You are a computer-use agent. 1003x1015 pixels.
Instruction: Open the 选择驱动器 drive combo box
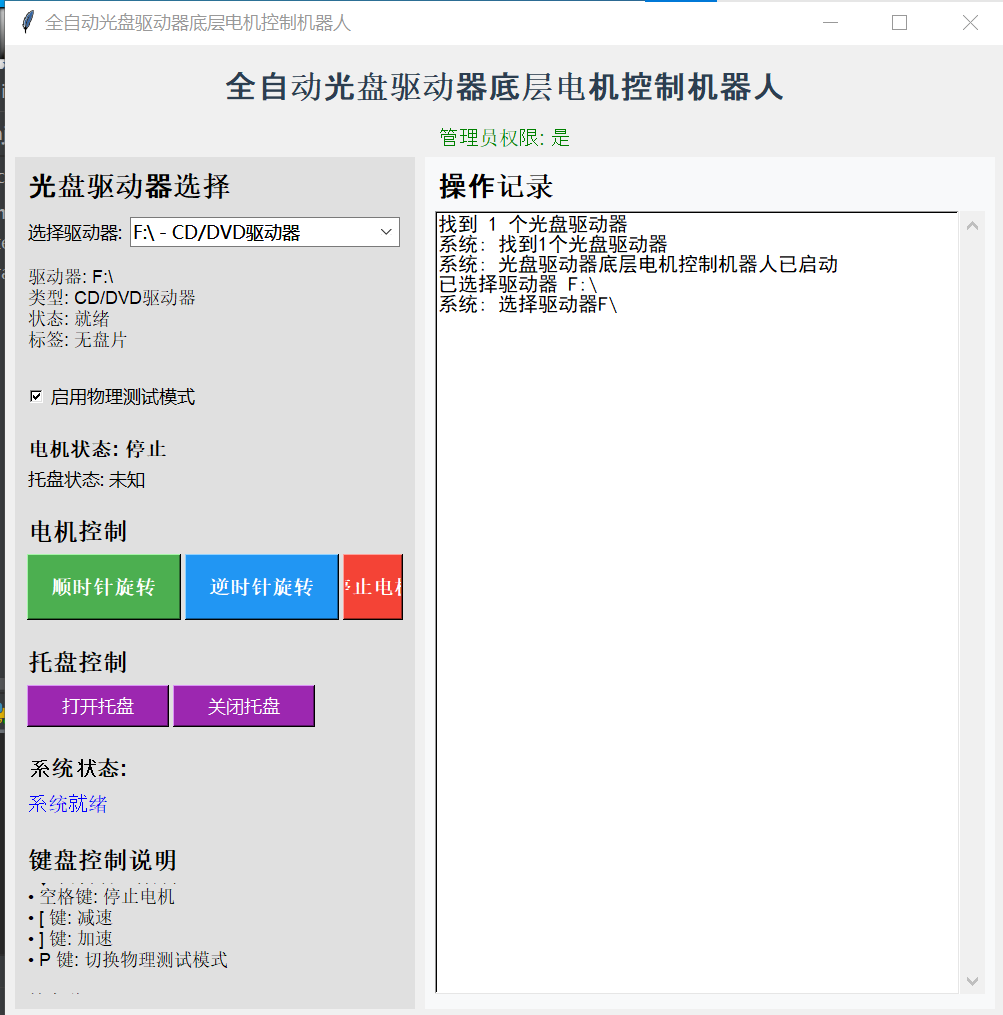(x=265, y=232)
